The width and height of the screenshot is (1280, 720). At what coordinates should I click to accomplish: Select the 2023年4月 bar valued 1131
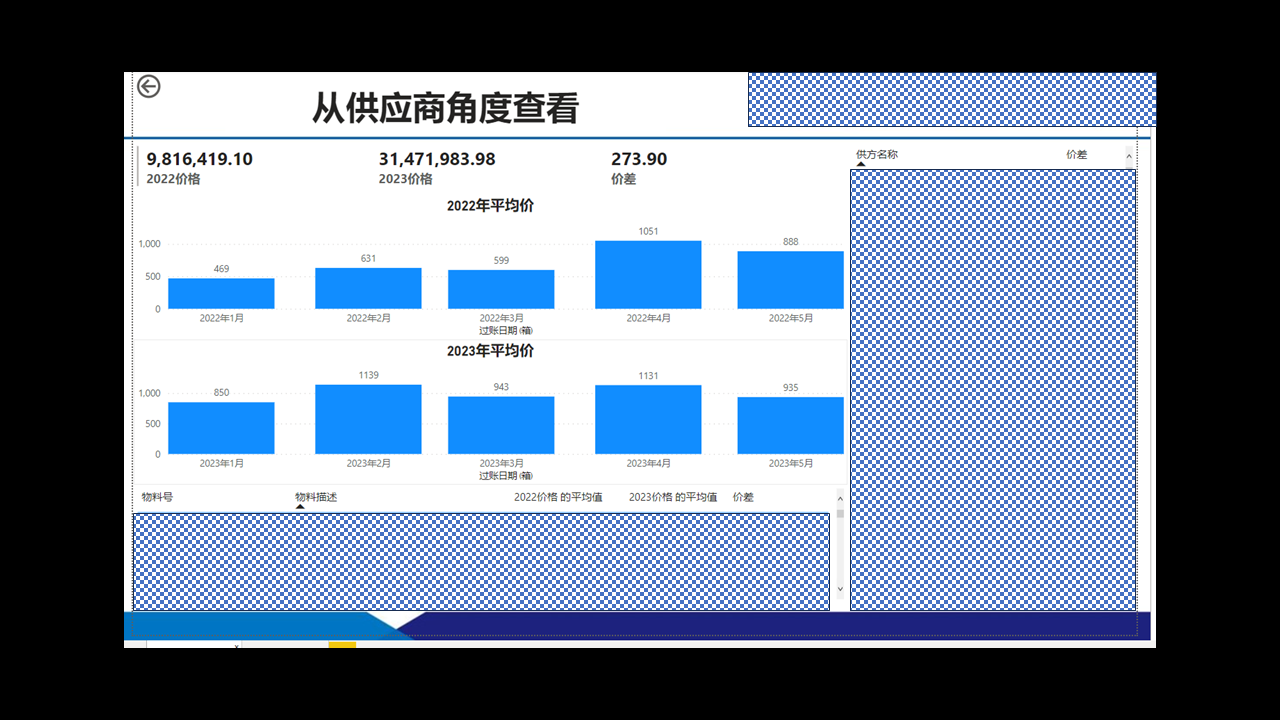648,419
